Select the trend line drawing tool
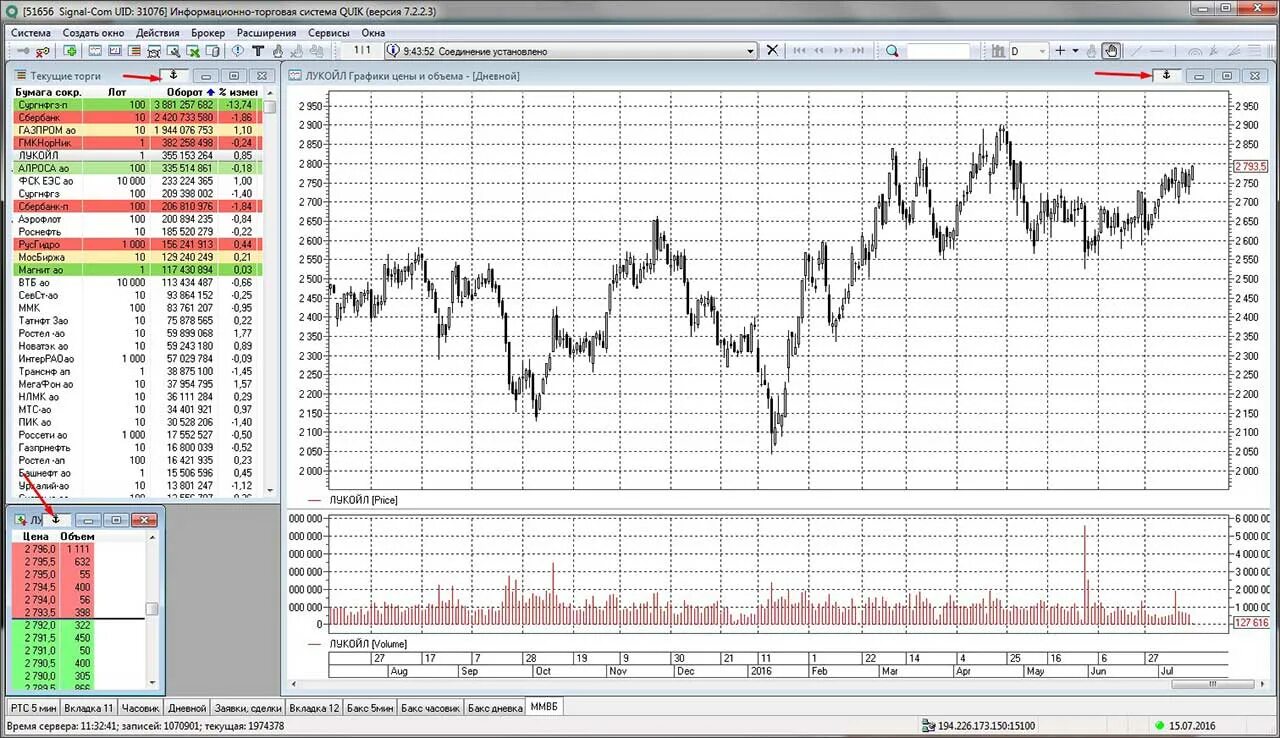Viewport: 1280px width, 738px height. point(1136,50)
